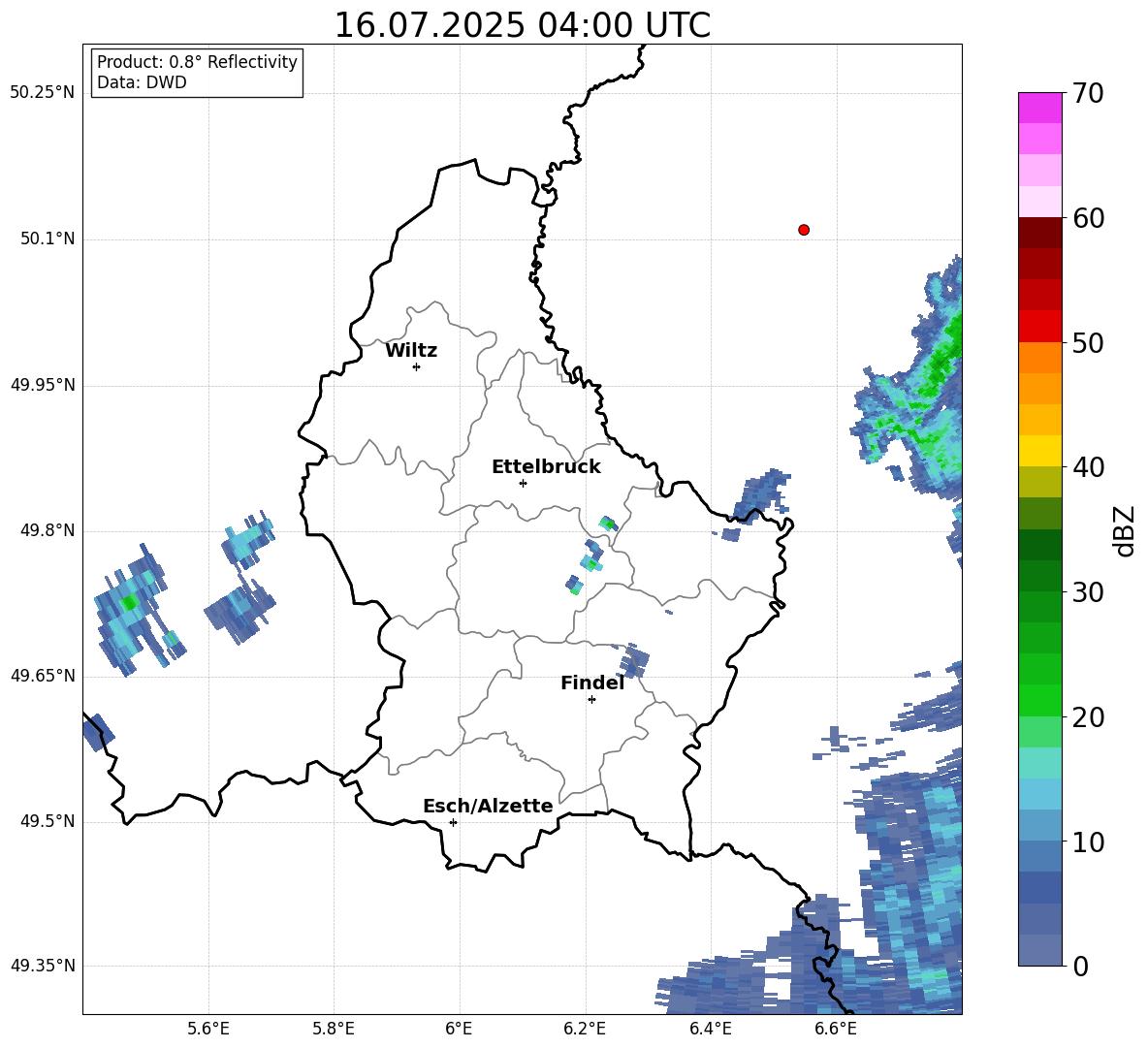Click the Esch/Alzette city label
The image size is (1148, 1048).
488,806
